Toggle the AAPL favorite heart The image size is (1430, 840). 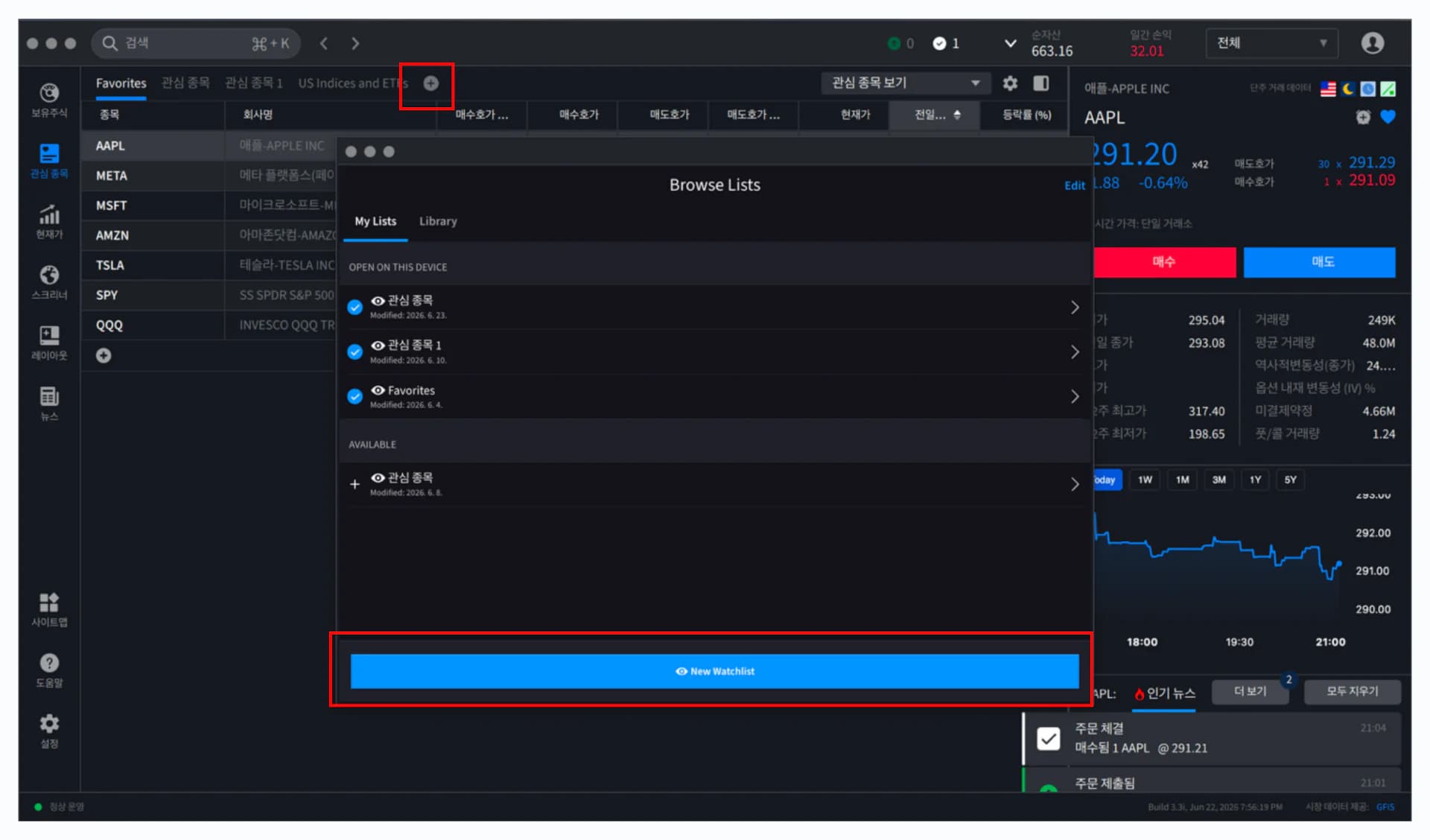[x=1388, y=117]
